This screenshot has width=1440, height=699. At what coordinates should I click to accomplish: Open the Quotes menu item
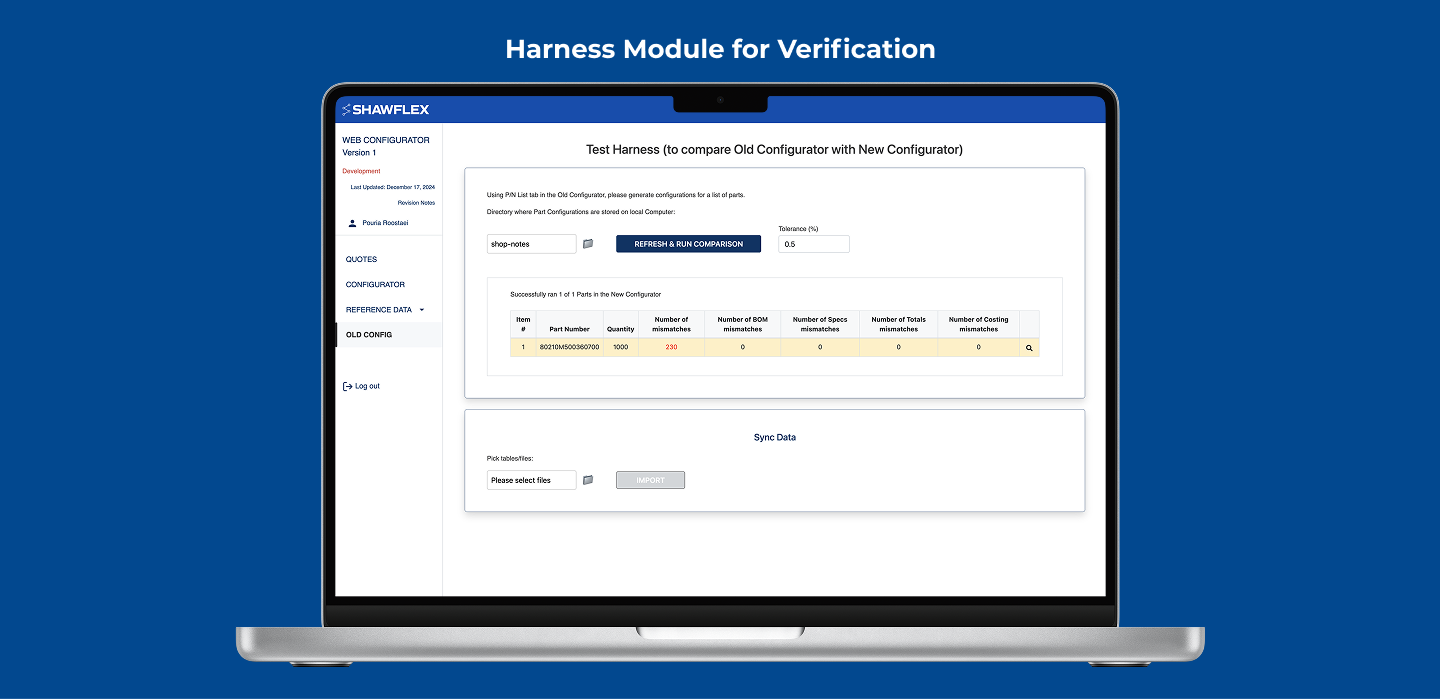362,259
